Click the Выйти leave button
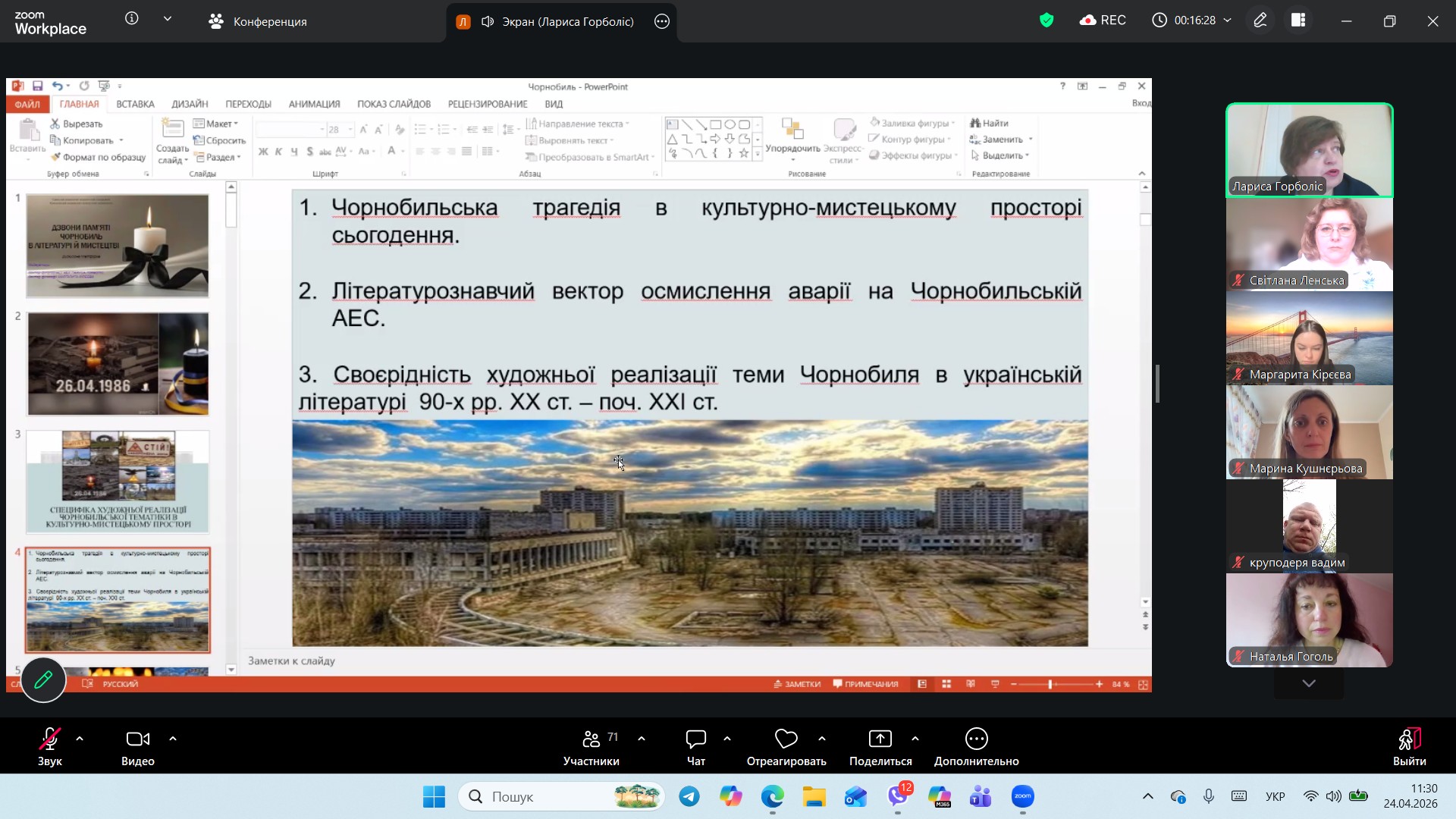The height and width of the screenshot is (819, 1456). pyautogui.click(x=1409, y=747)
